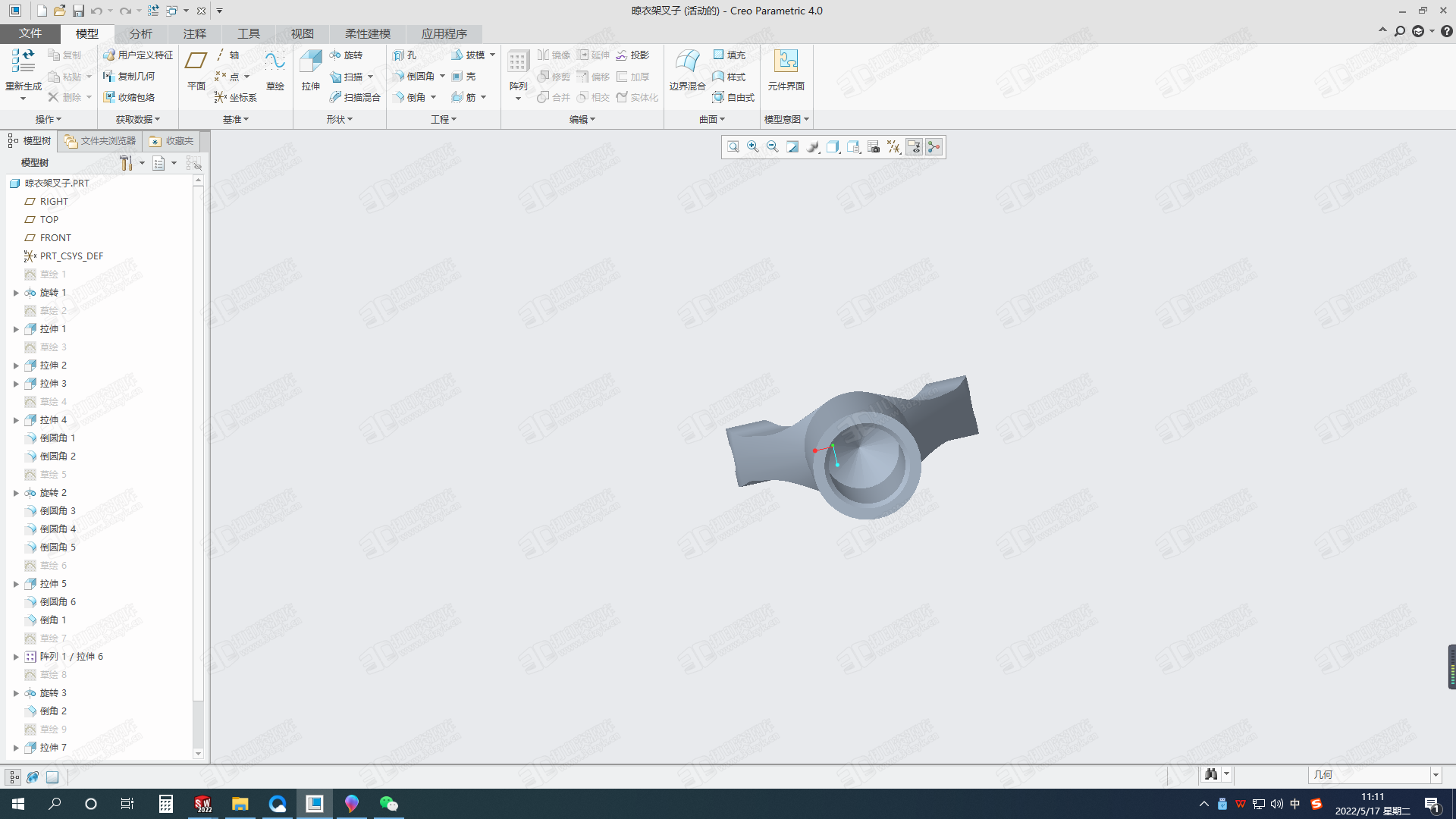Expand the 阵列 1 / 拉伸 6 node
This screenshot has height=819, width=1456.
pyautogui.click(x=16, y=657)
